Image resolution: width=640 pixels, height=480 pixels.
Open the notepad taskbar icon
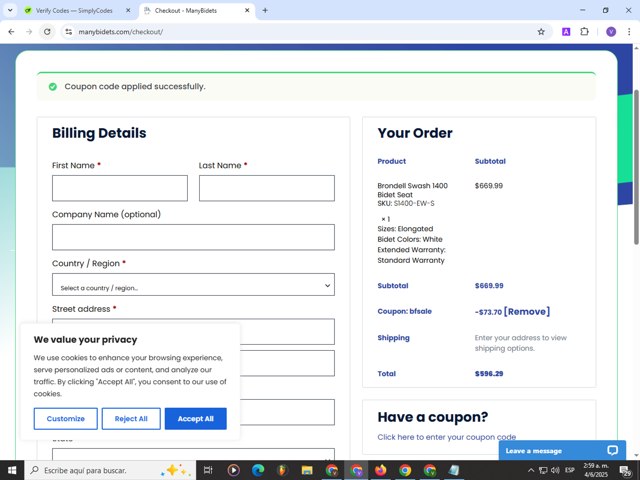pos(454,470)
